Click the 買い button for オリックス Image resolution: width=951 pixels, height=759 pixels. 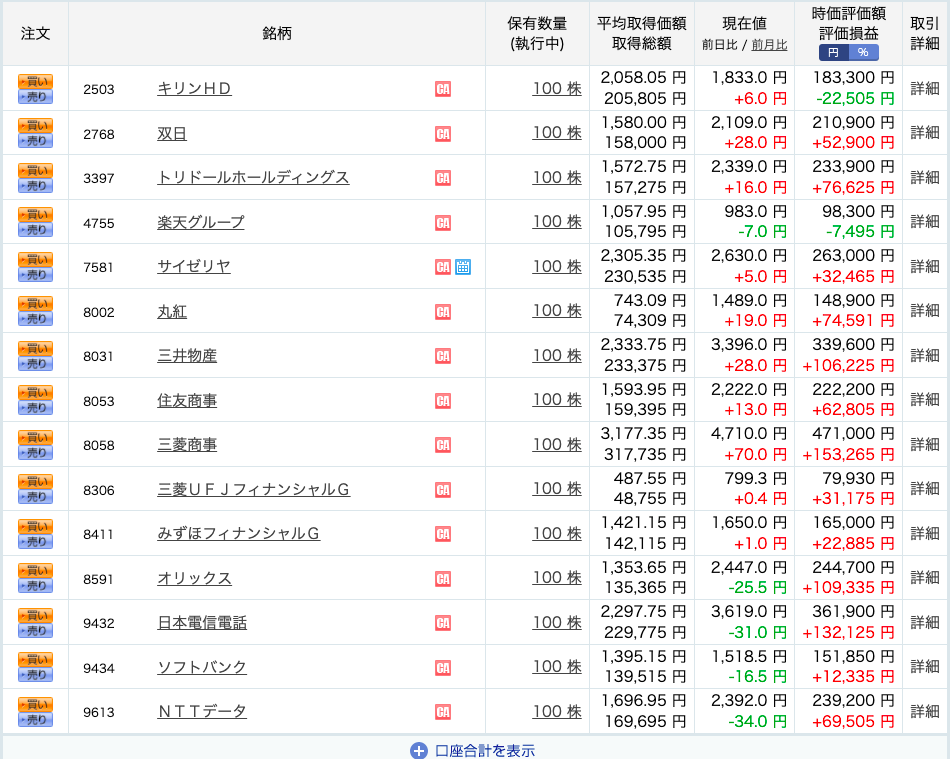[35, 571]
